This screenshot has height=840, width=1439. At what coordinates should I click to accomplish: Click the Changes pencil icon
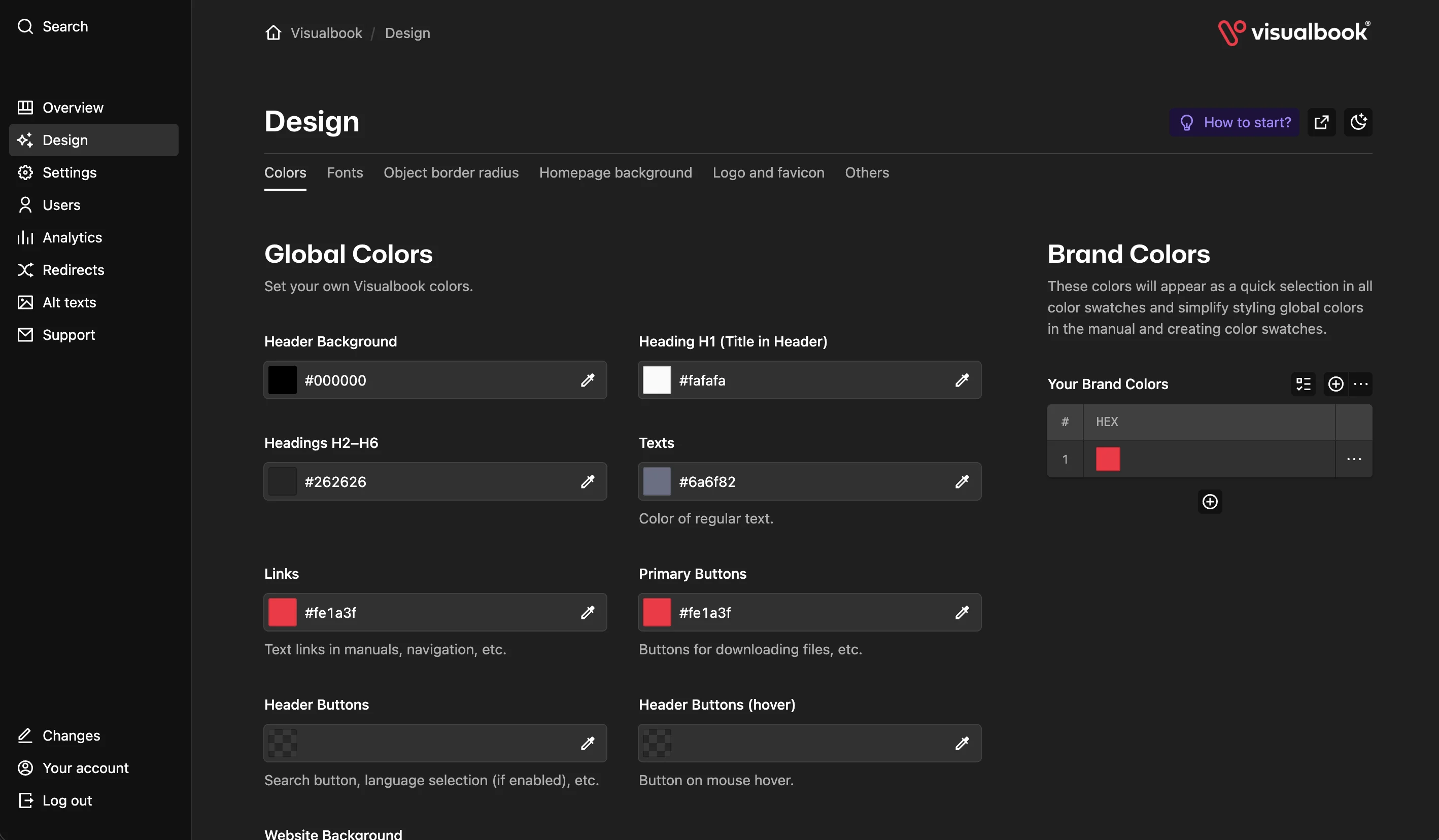[x=25, y=736]
